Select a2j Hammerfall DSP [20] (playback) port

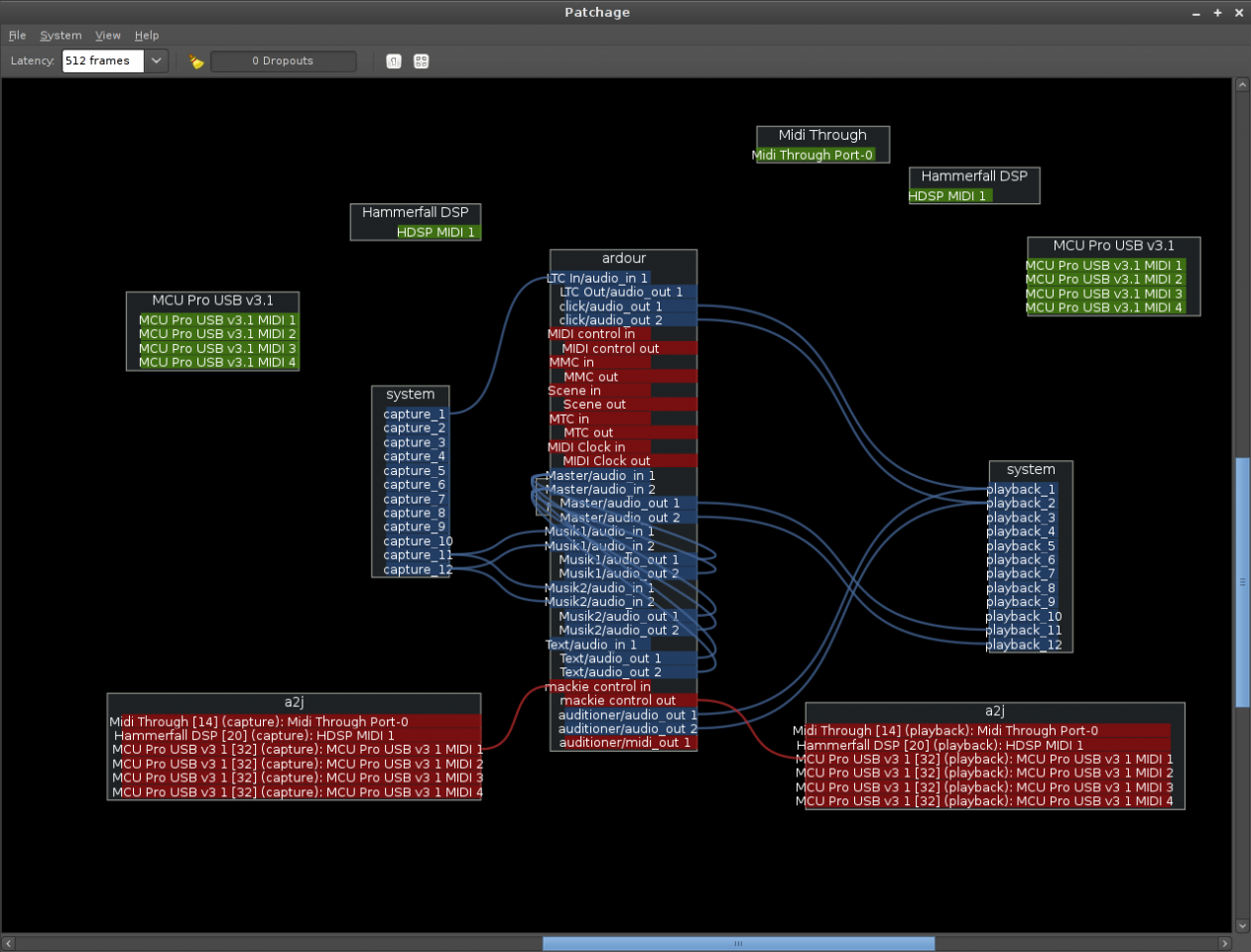(982, 745)
